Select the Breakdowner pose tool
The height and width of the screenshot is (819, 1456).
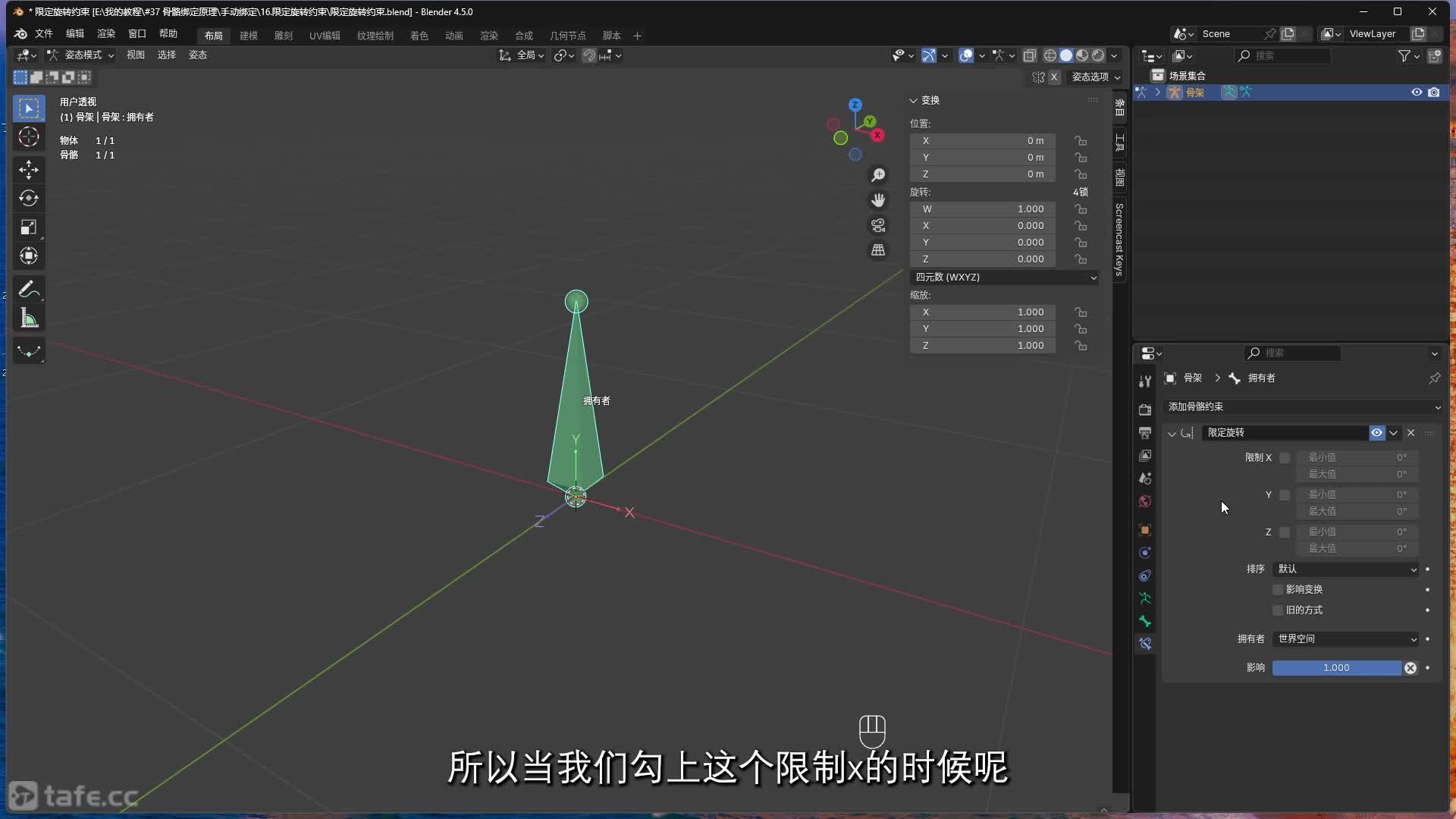29,351
